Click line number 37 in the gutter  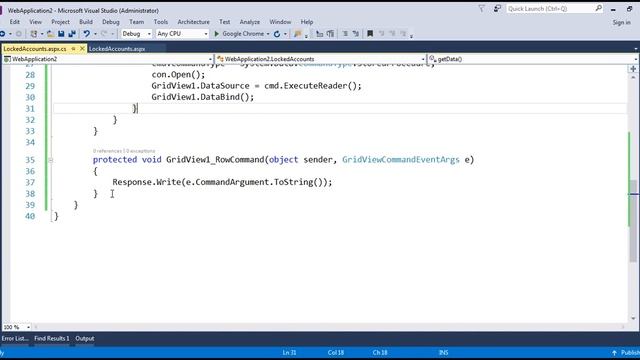30,182
